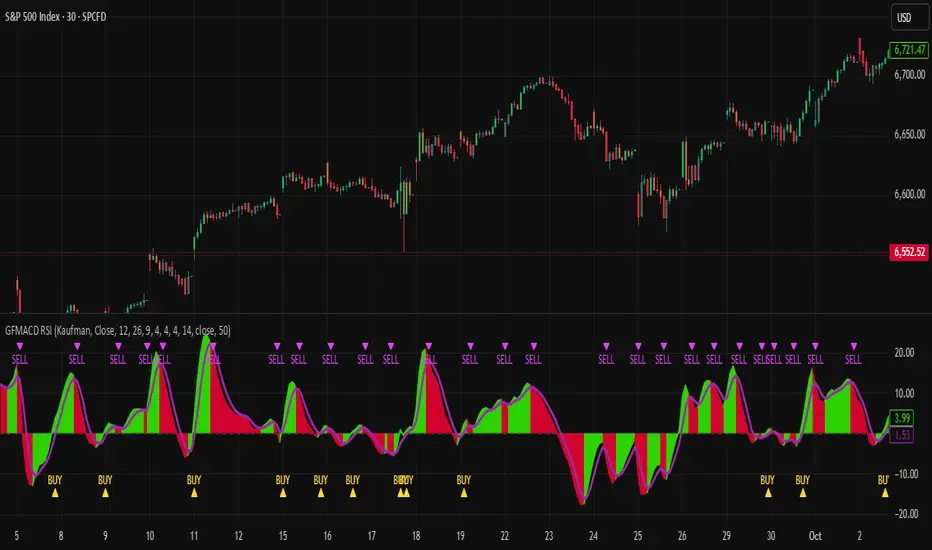This screenshot has height=550, width=932.
Task: Select the BUY signal directly above date 19
Action: [464, 486]
